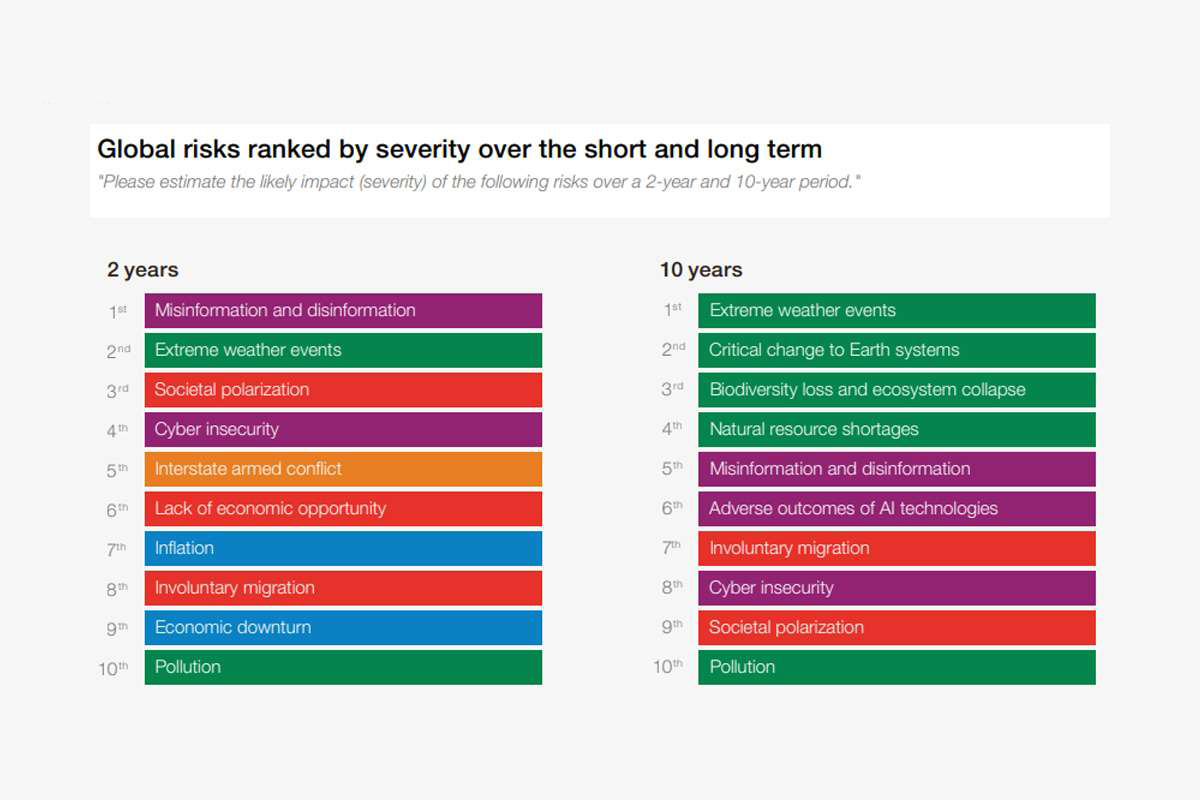Image resolution: width=1200 pixels, height=800 pixels.
Task: Click the chart title about global risks
Action: [459, 150]
